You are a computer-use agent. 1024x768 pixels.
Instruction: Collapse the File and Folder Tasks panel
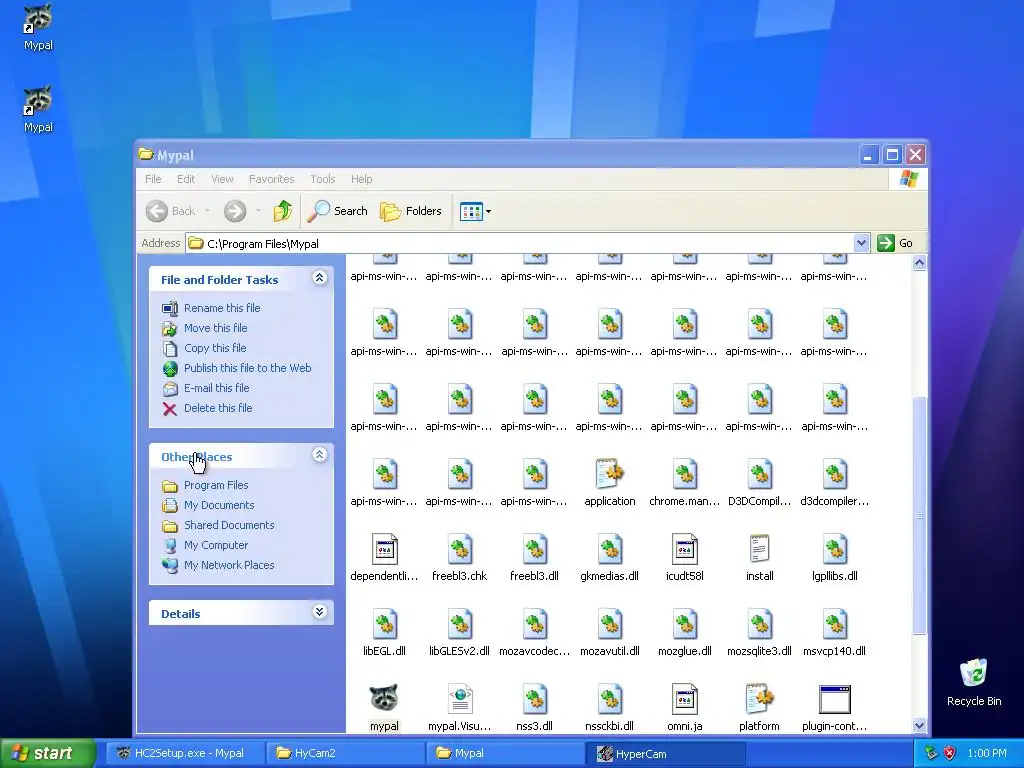pos(319,278)
